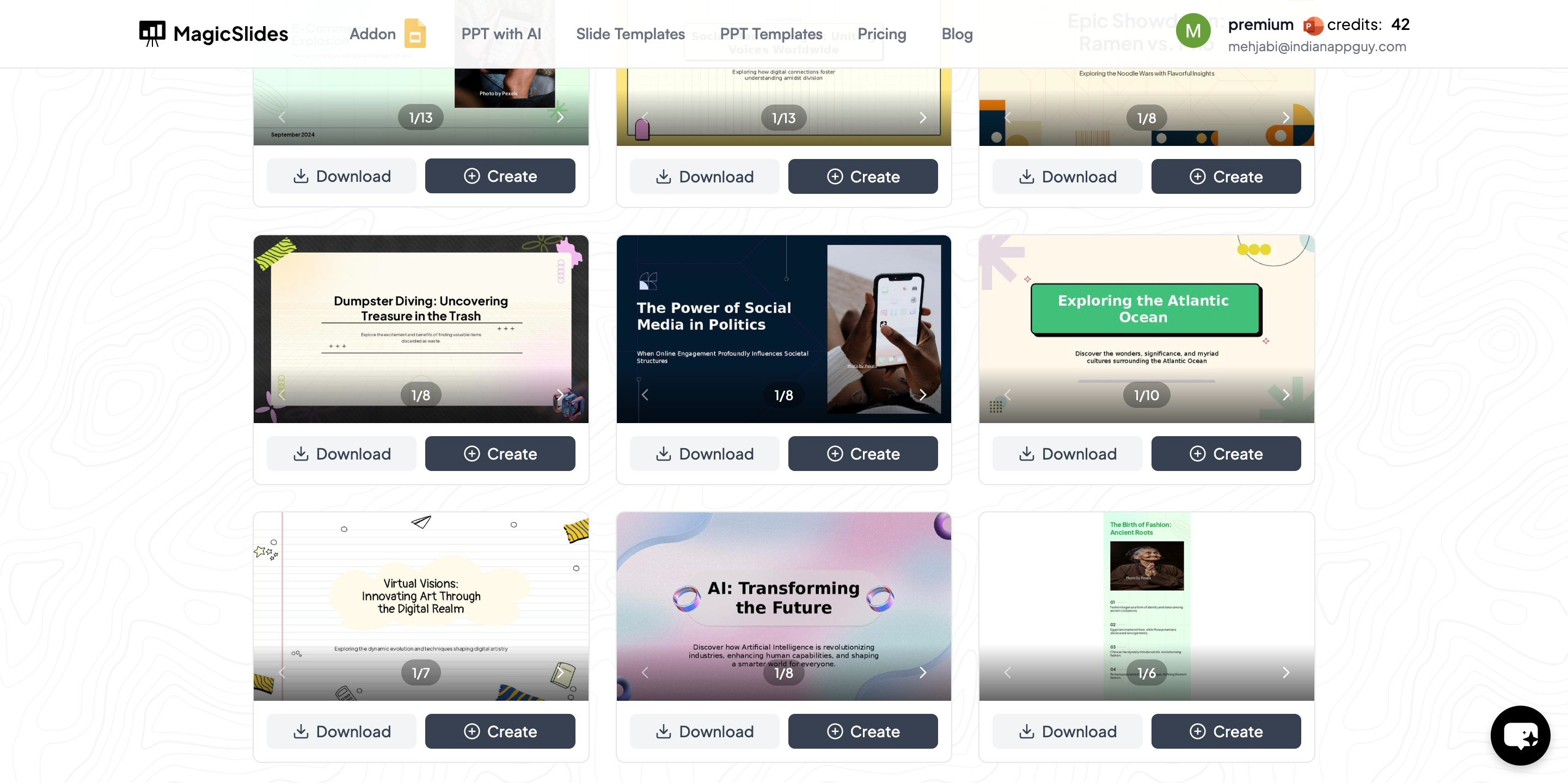
Task: Create from Virtual Visions template
Action: pos(500,731)
